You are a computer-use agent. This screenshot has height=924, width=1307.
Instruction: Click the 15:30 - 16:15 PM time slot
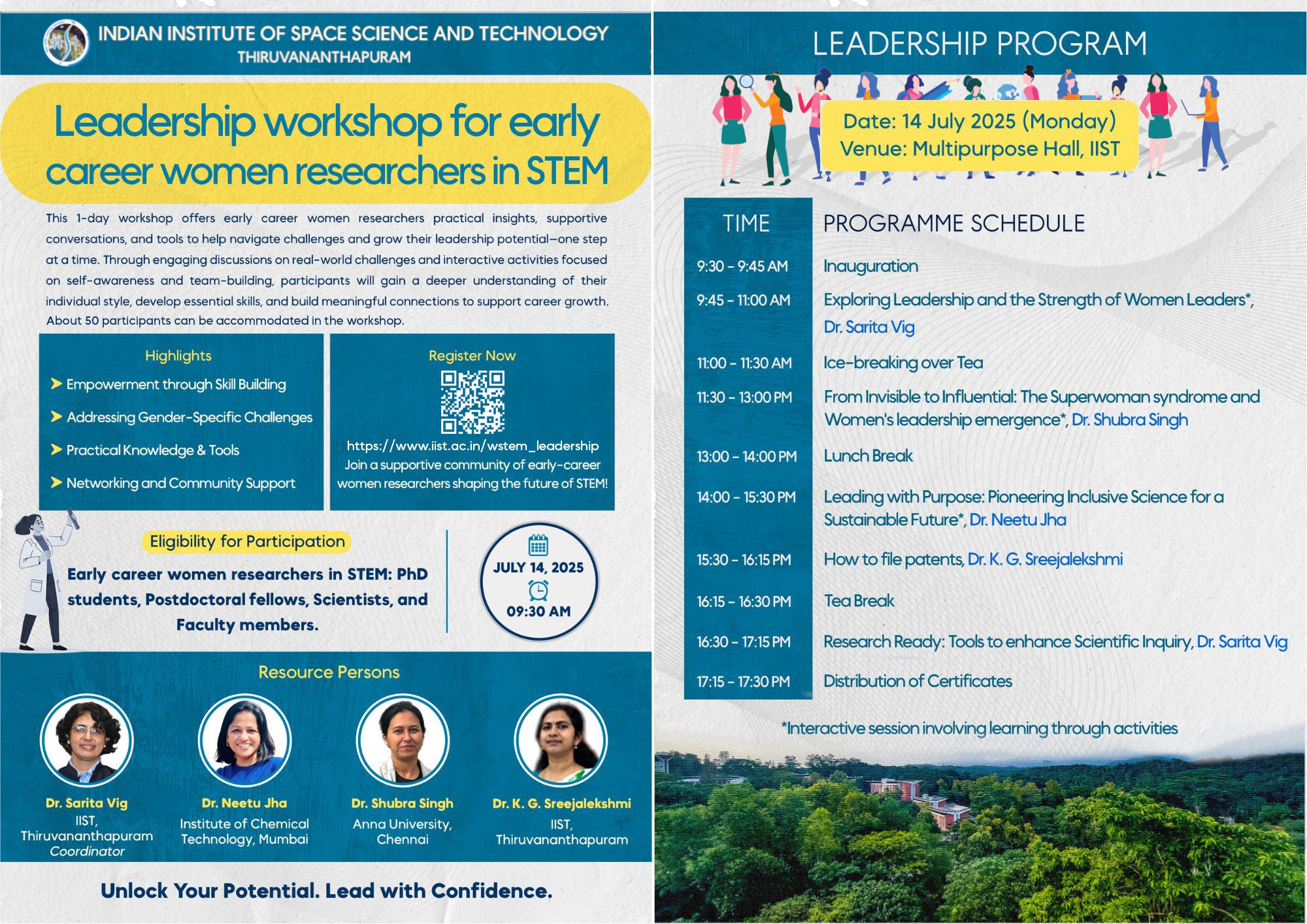[744, 560]
